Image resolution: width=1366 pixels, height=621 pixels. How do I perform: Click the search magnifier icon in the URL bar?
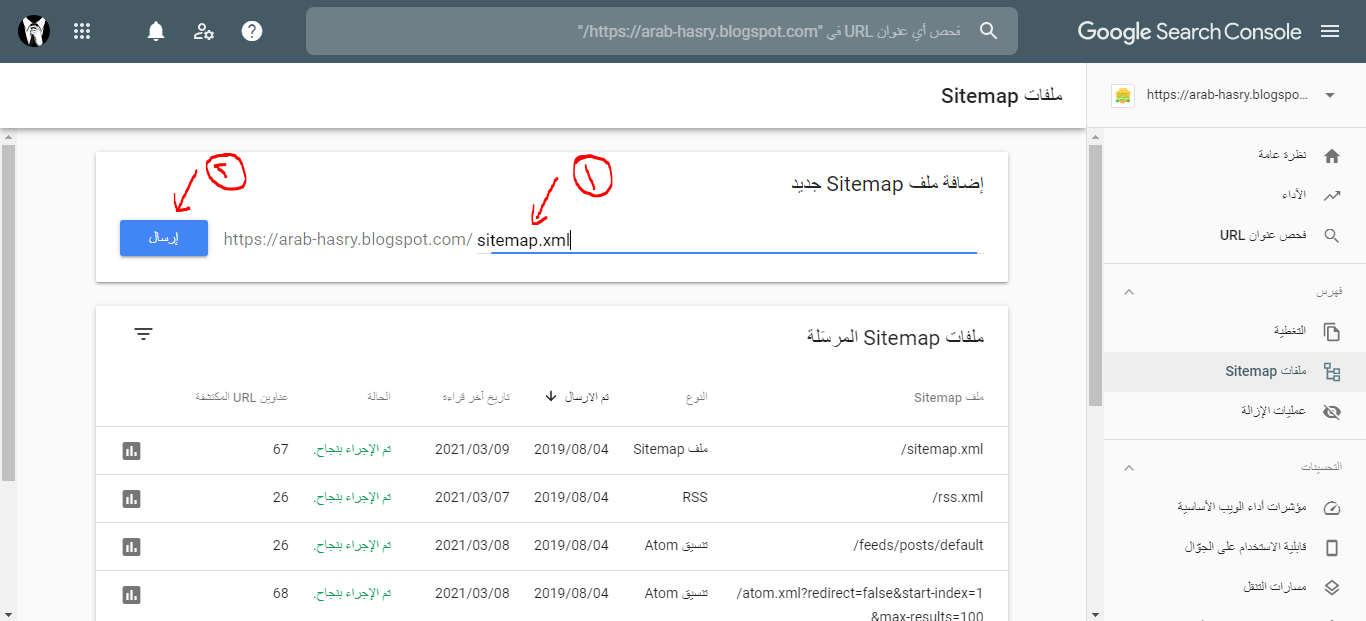988,31
